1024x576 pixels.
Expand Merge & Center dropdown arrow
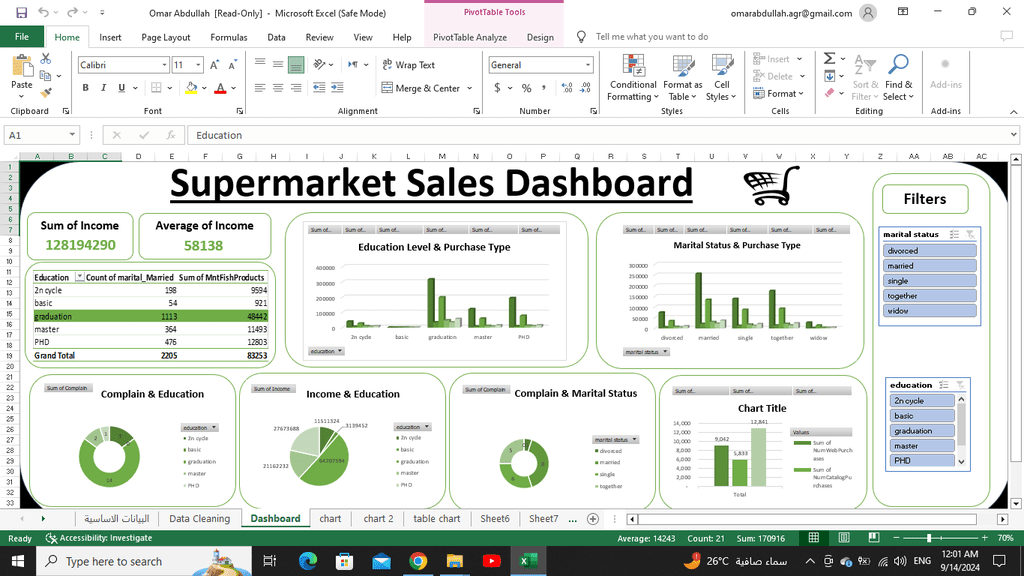(470, 88)
